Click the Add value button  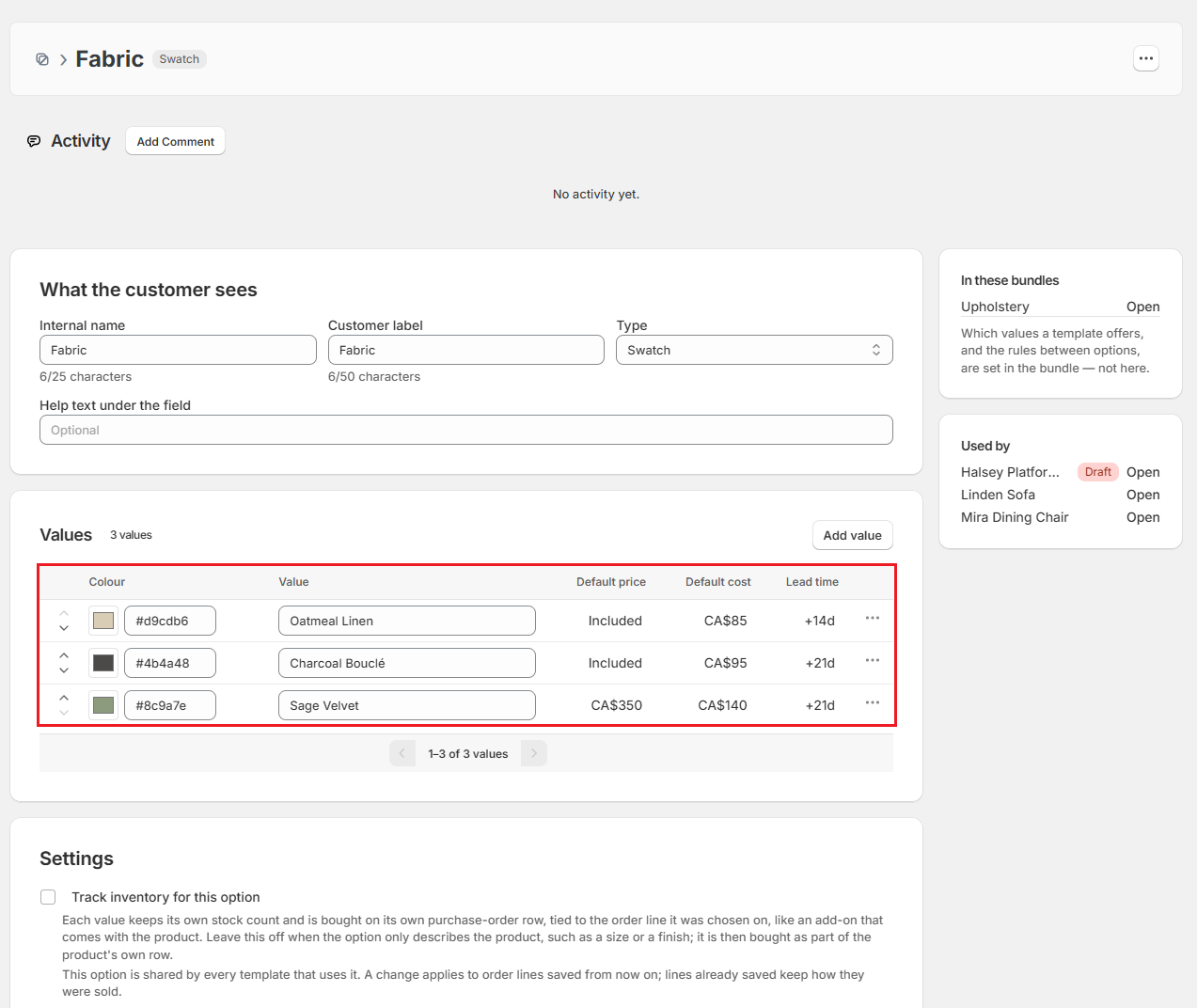tap(852, 535)
